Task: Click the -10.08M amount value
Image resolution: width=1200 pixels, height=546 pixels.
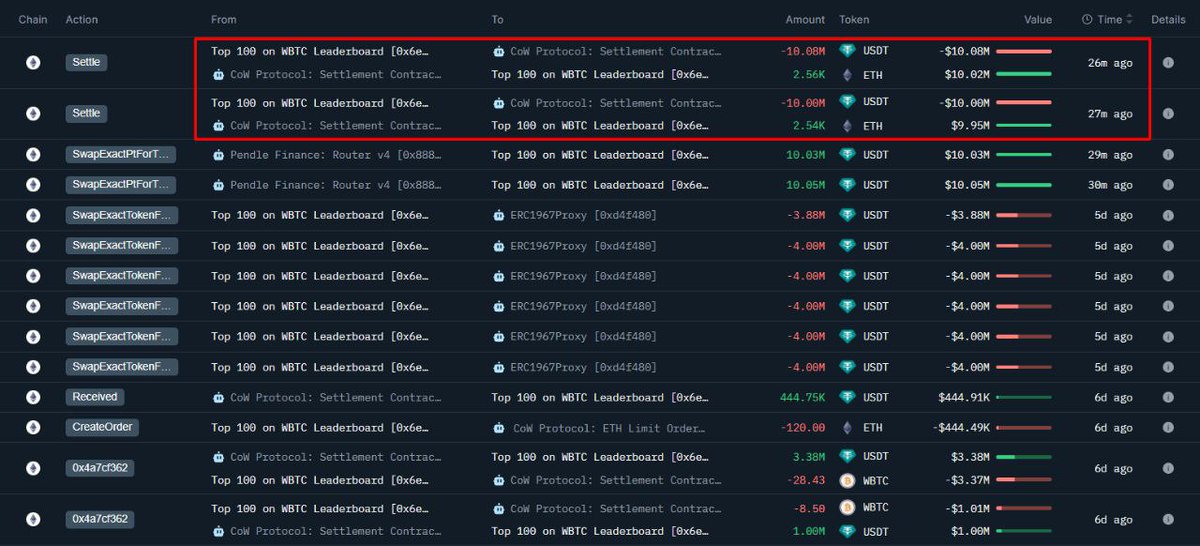Action: [803, 51]
